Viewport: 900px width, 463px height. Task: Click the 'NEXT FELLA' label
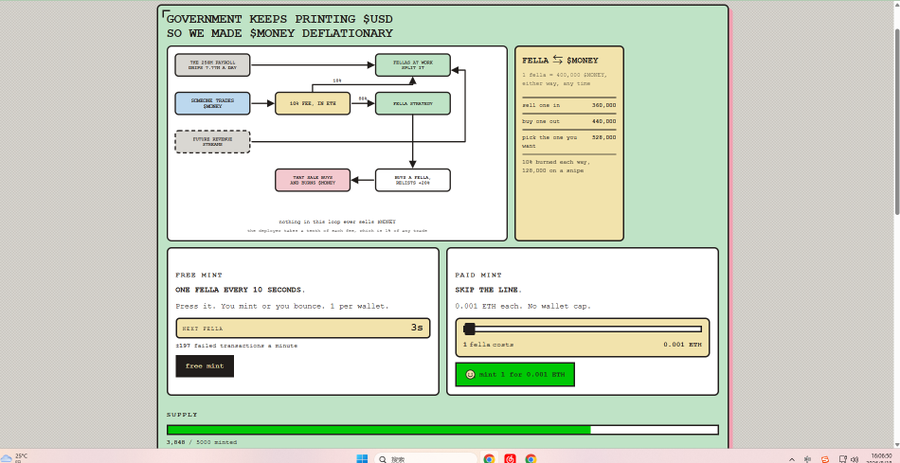click(x=203, y=329)
